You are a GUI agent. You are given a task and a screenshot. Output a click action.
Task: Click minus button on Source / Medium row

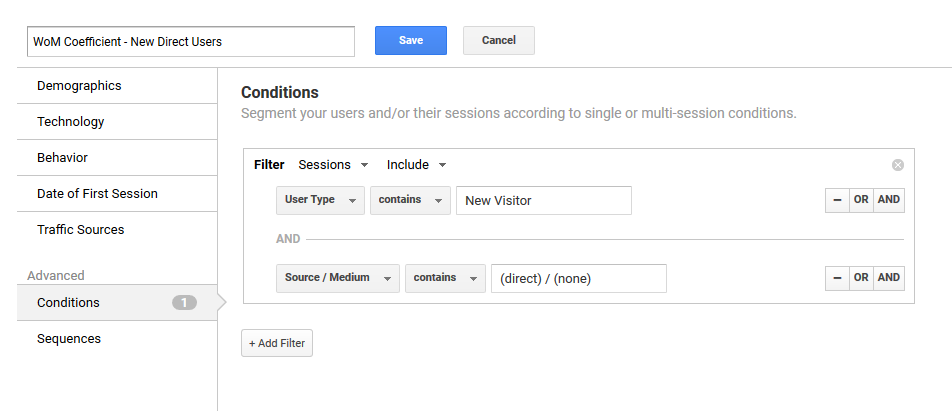(x=837, y=278)
